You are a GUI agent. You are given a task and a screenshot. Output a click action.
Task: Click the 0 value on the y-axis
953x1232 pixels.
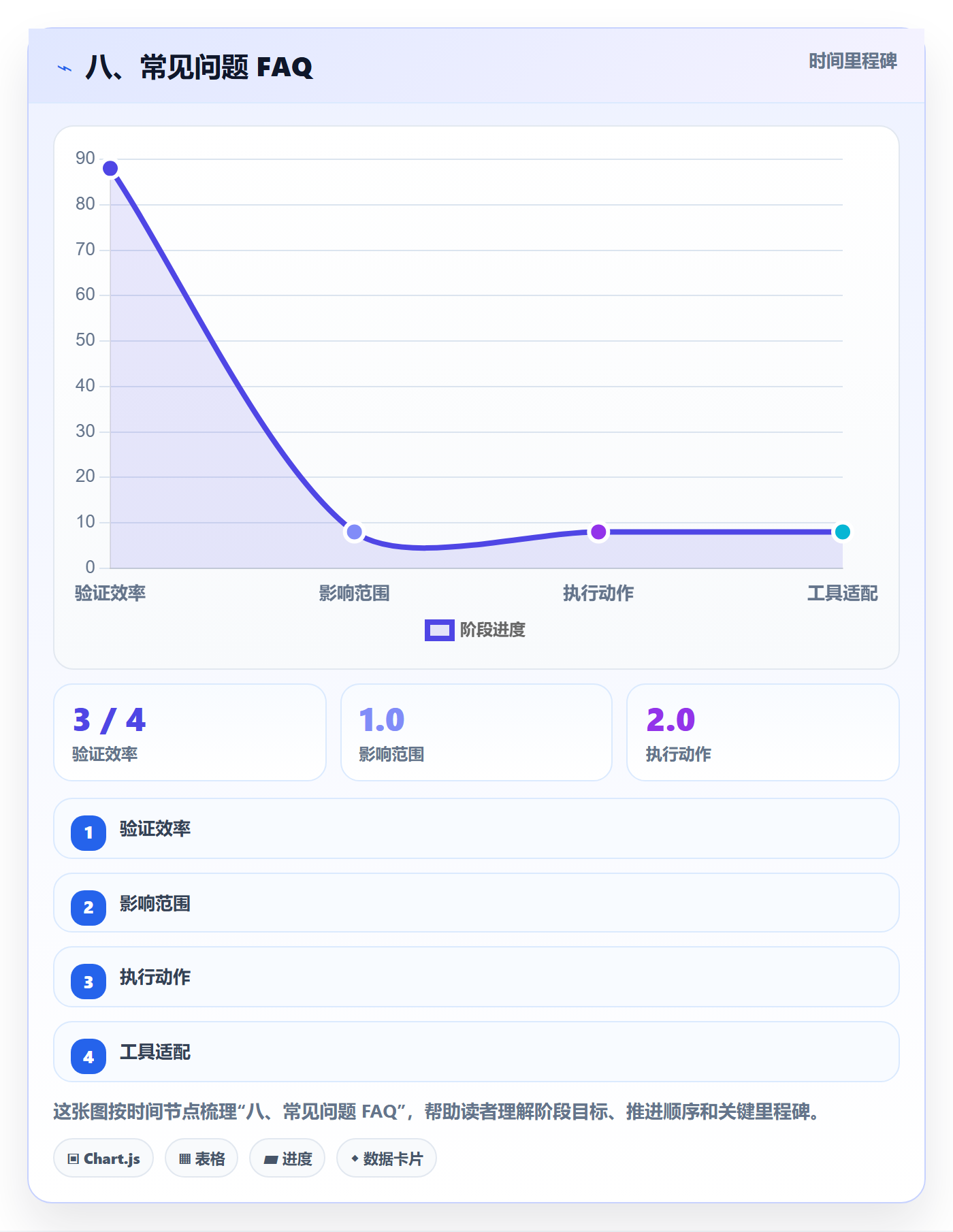tap(90, 567)
